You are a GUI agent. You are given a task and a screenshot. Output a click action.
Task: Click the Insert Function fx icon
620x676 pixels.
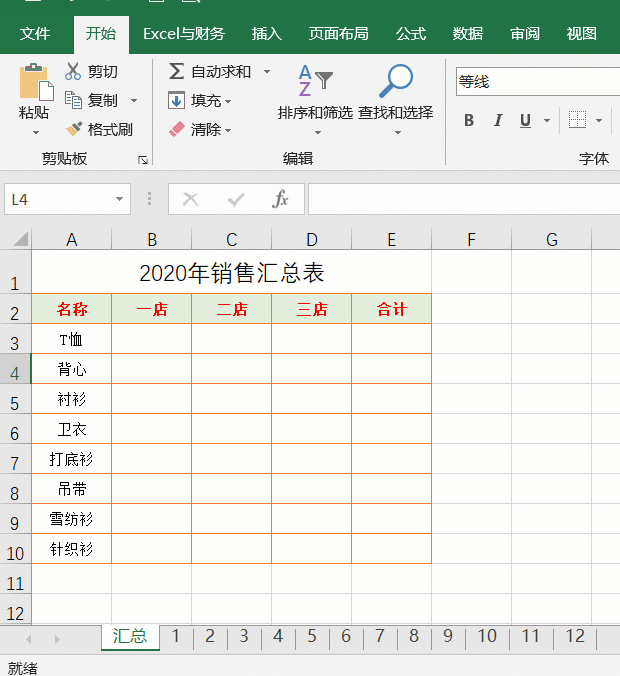point(280,199)
